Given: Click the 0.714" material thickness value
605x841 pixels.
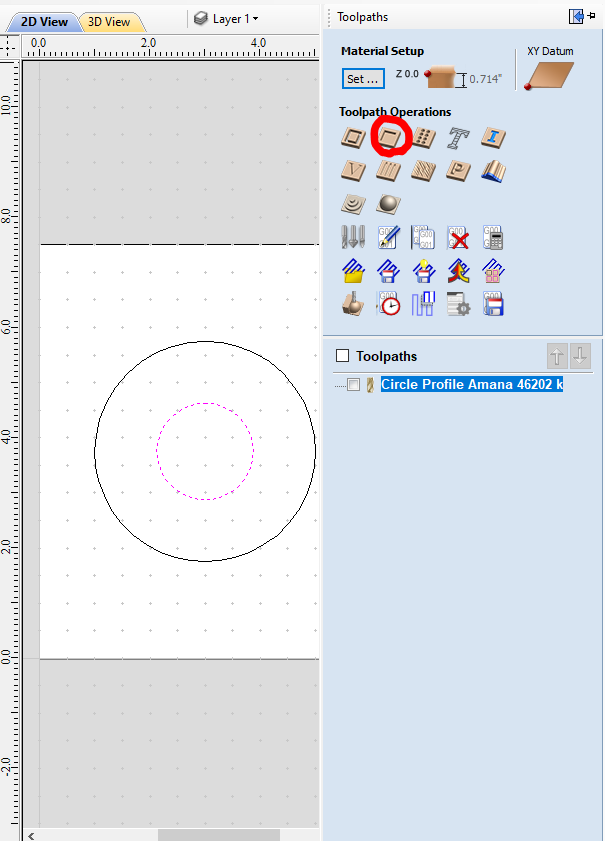Looking at the screenshot, I should [485, 79].
